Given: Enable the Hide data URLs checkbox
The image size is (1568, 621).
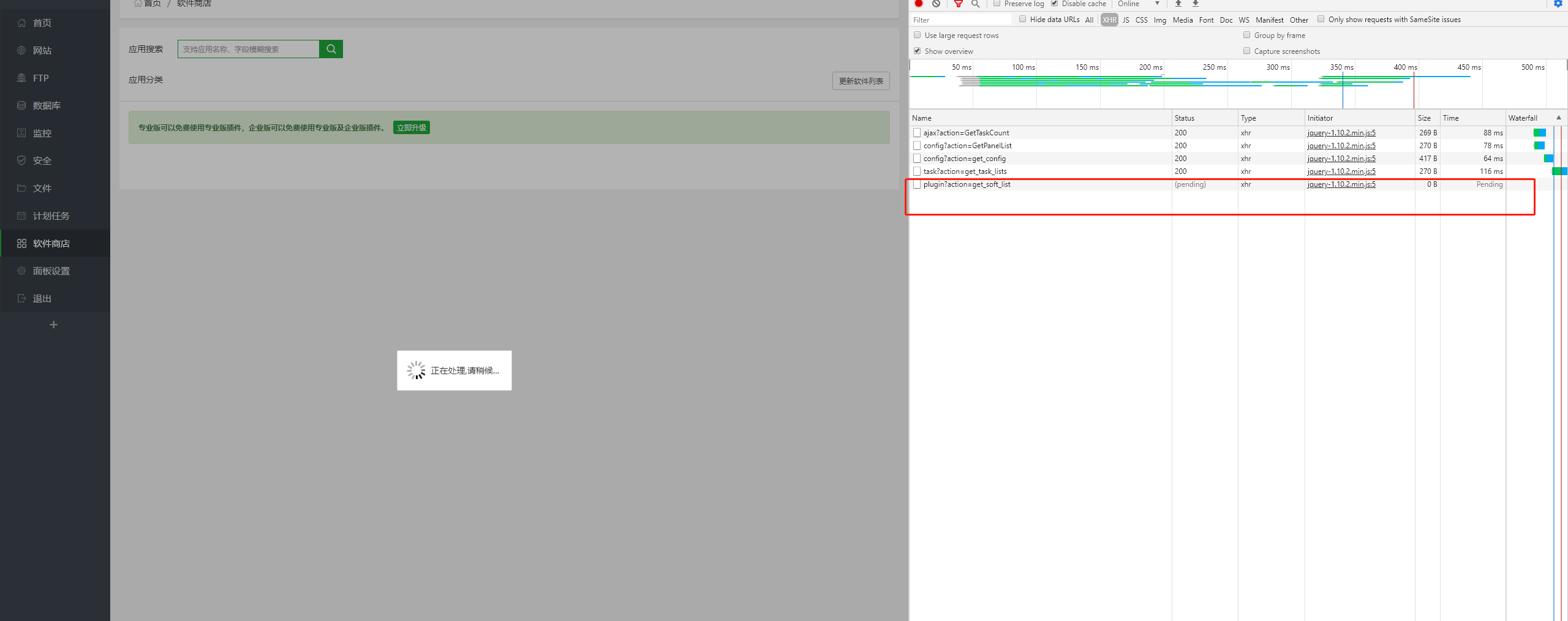Looking at the screenshot, I should coord(1022,19).
